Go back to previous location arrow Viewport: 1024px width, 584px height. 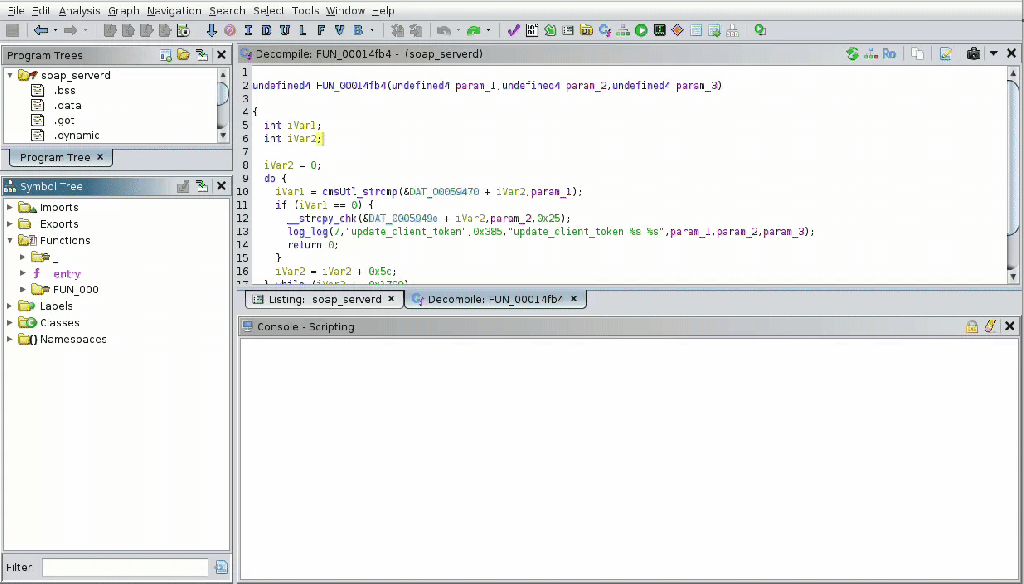(41, 30)
